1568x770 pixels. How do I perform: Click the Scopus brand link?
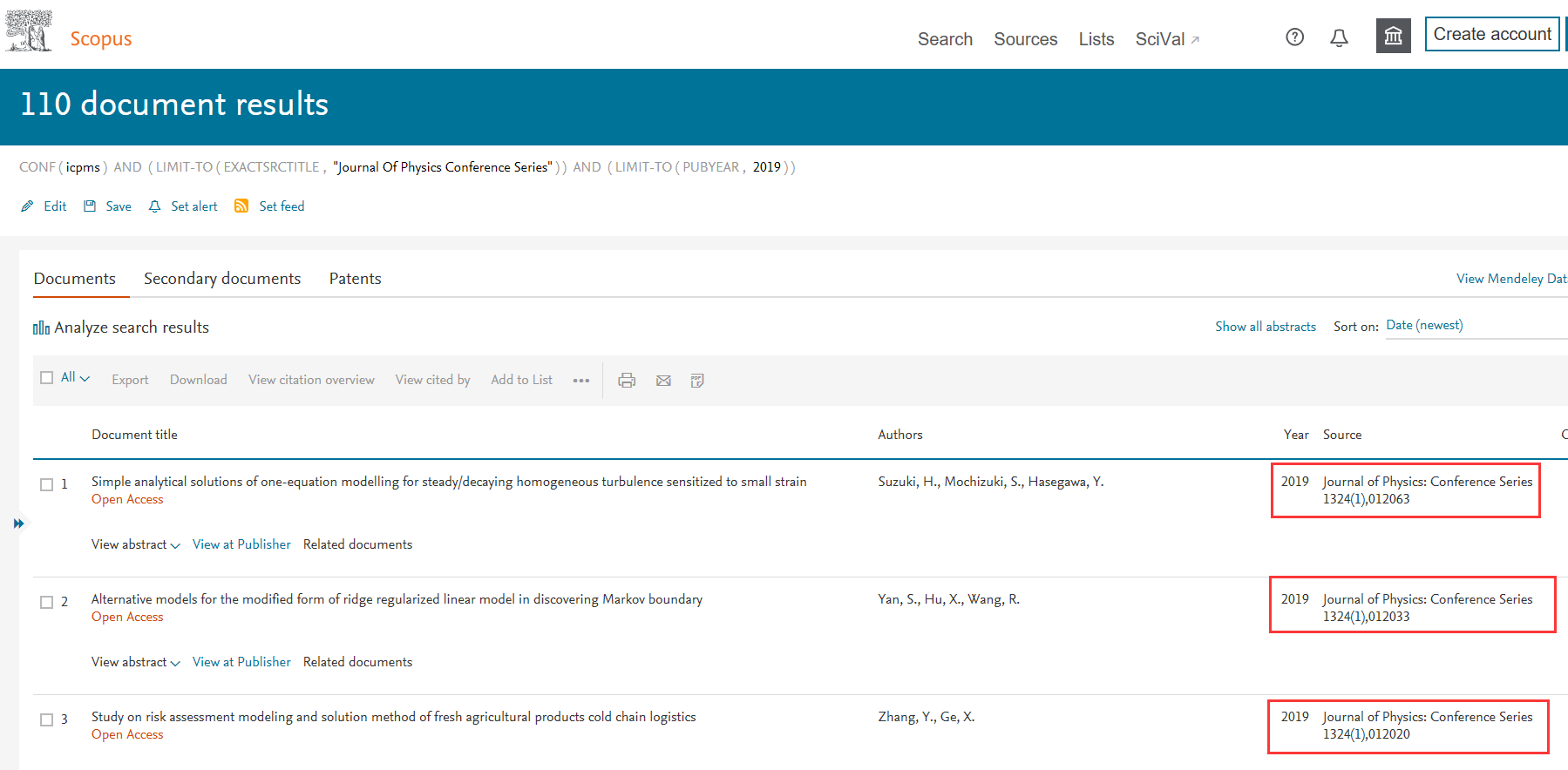pos(101,39)
